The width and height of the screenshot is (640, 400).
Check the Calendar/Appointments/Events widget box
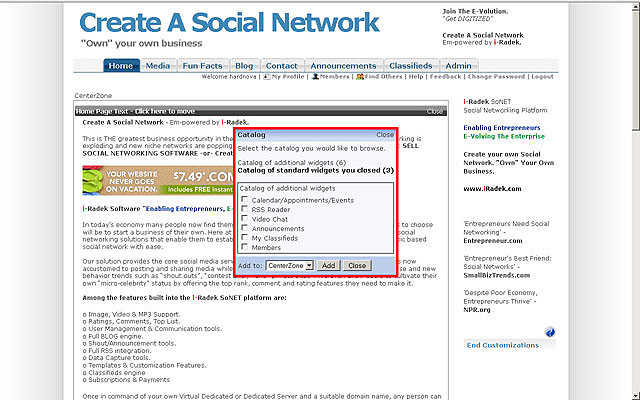tap(245, 199)
